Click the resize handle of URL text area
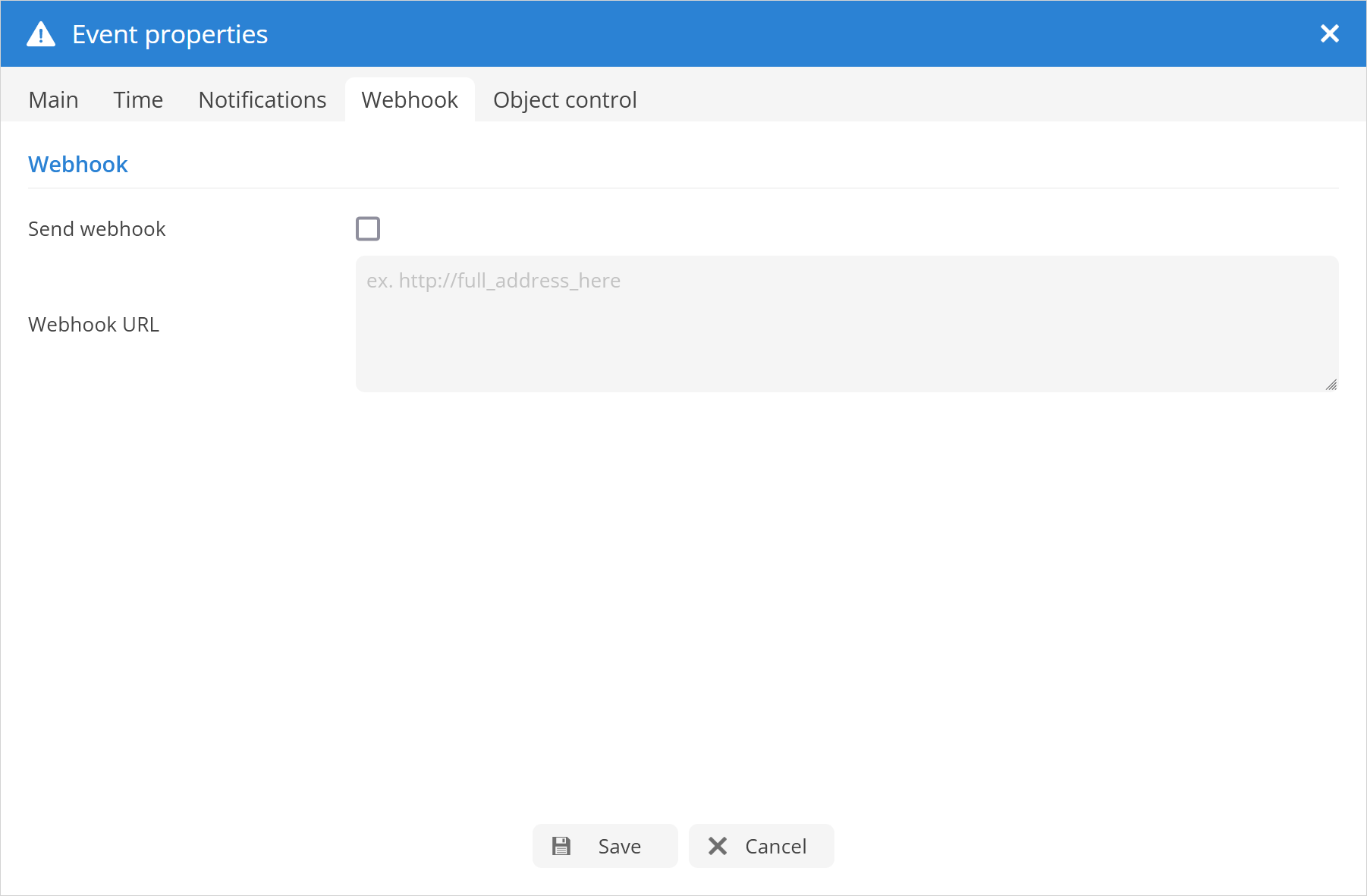 [x=1331, y=385]
